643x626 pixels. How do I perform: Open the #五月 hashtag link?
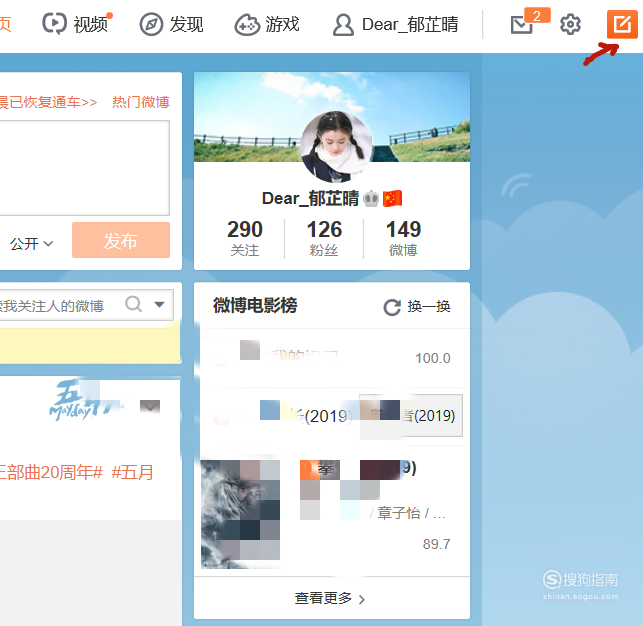coord(132,472)
